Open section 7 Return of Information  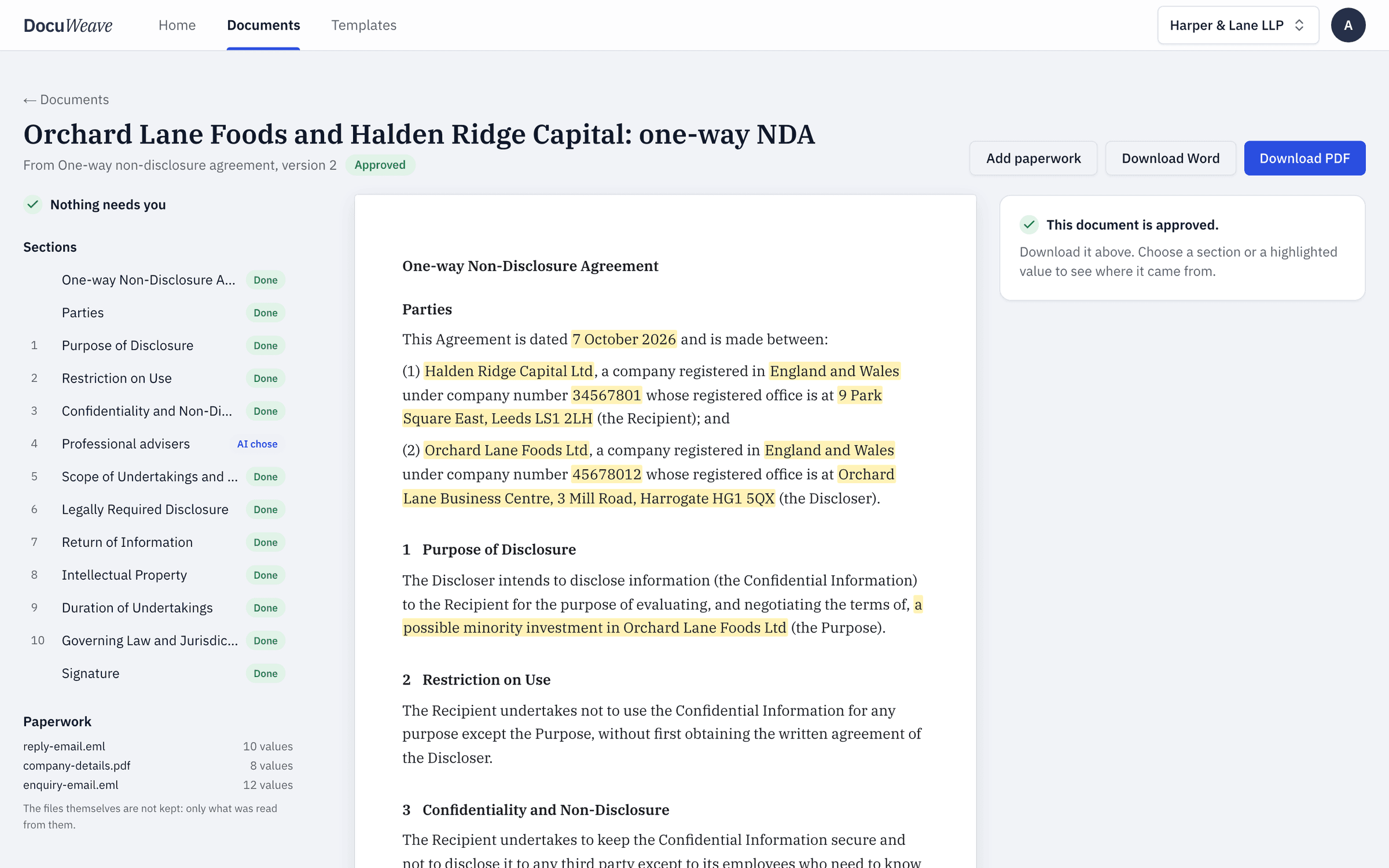coord(158,542)
